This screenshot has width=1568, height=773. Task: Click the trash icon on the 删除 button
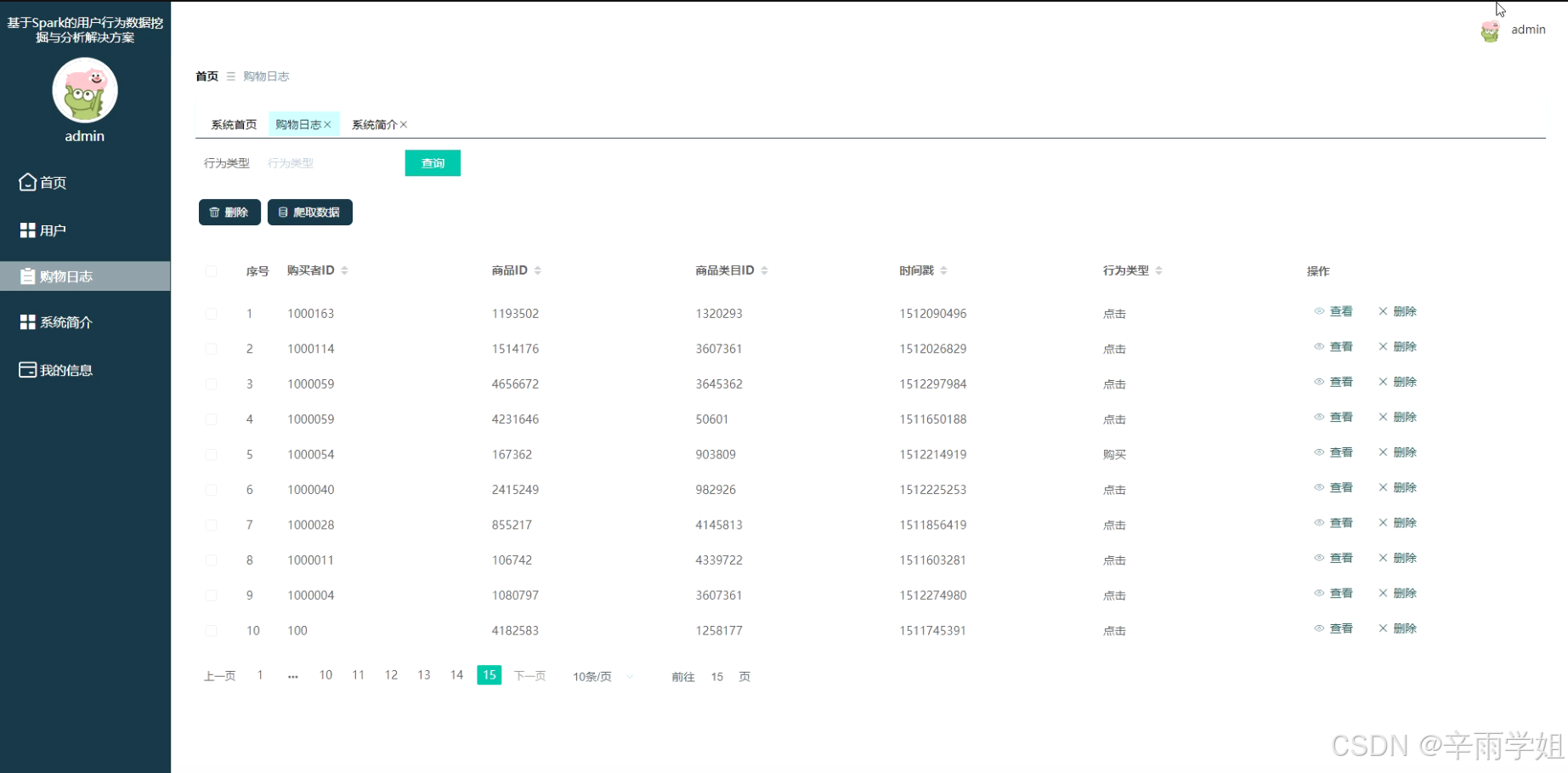click(213, 212)
